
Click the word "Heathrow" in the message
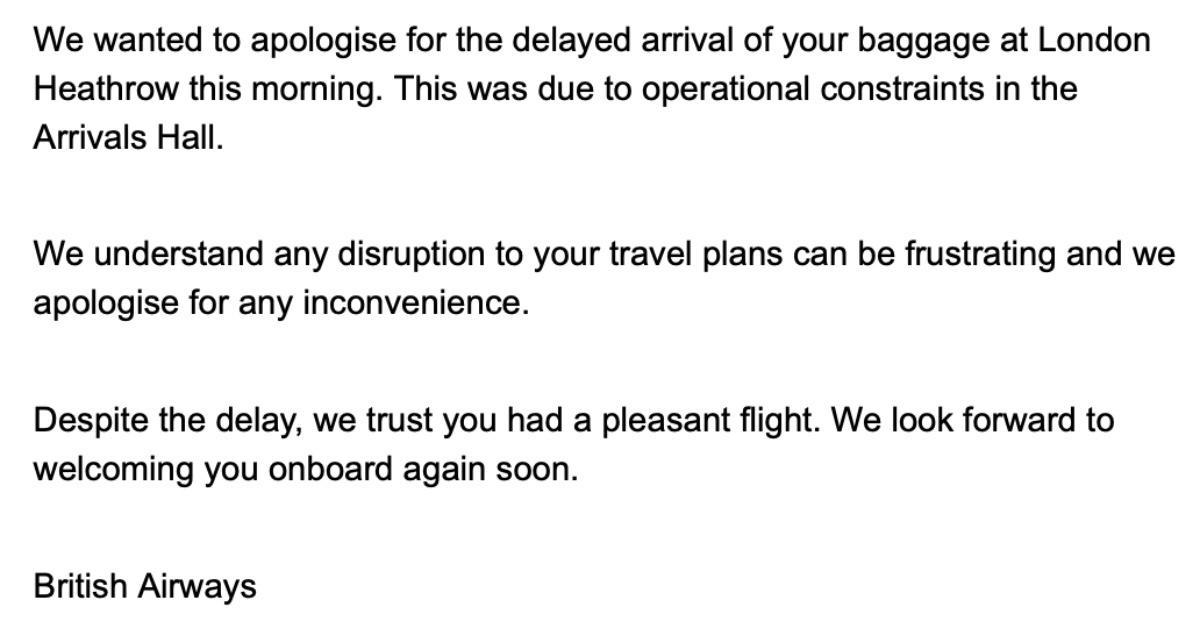pyautogui.click(x=106, y=89)
